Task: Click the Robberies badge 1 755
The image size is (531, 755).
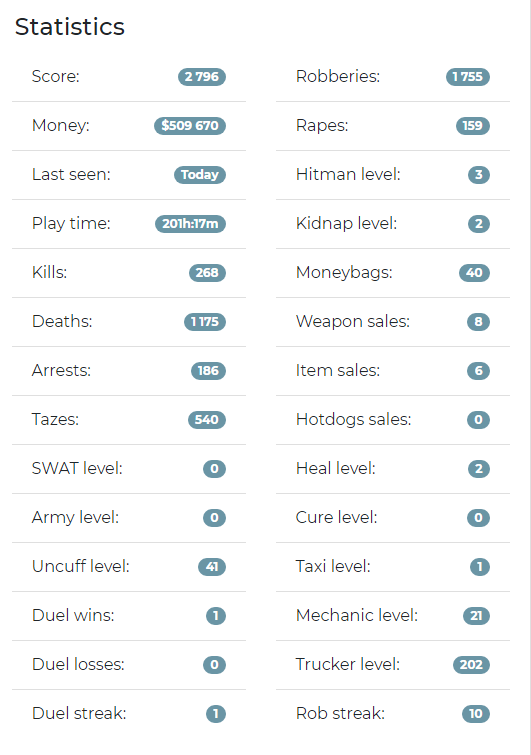Action: click(467, 77)
